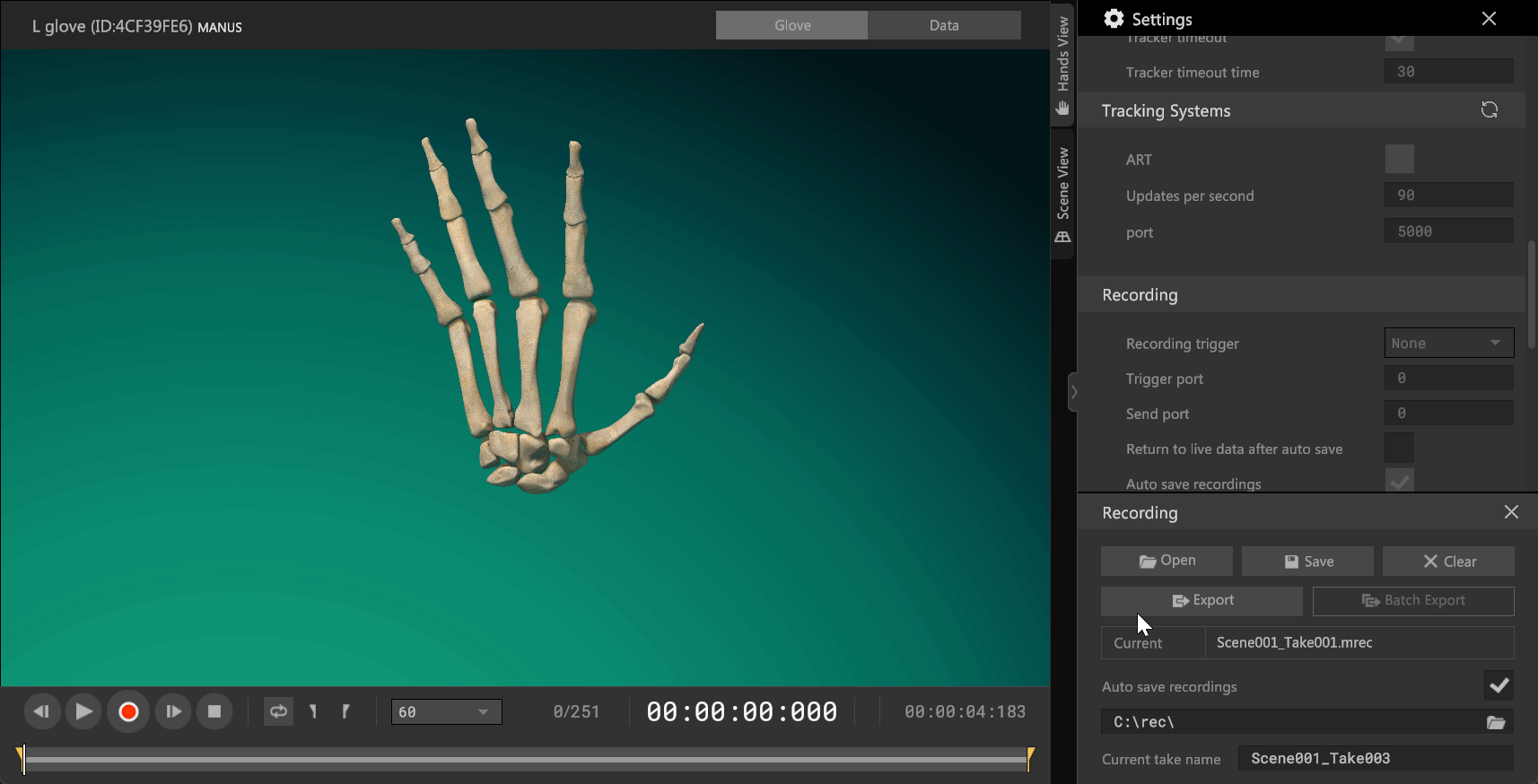This screenshot has height=784, width=1538.
Task: Step back one frame
Action: [41, 712]
